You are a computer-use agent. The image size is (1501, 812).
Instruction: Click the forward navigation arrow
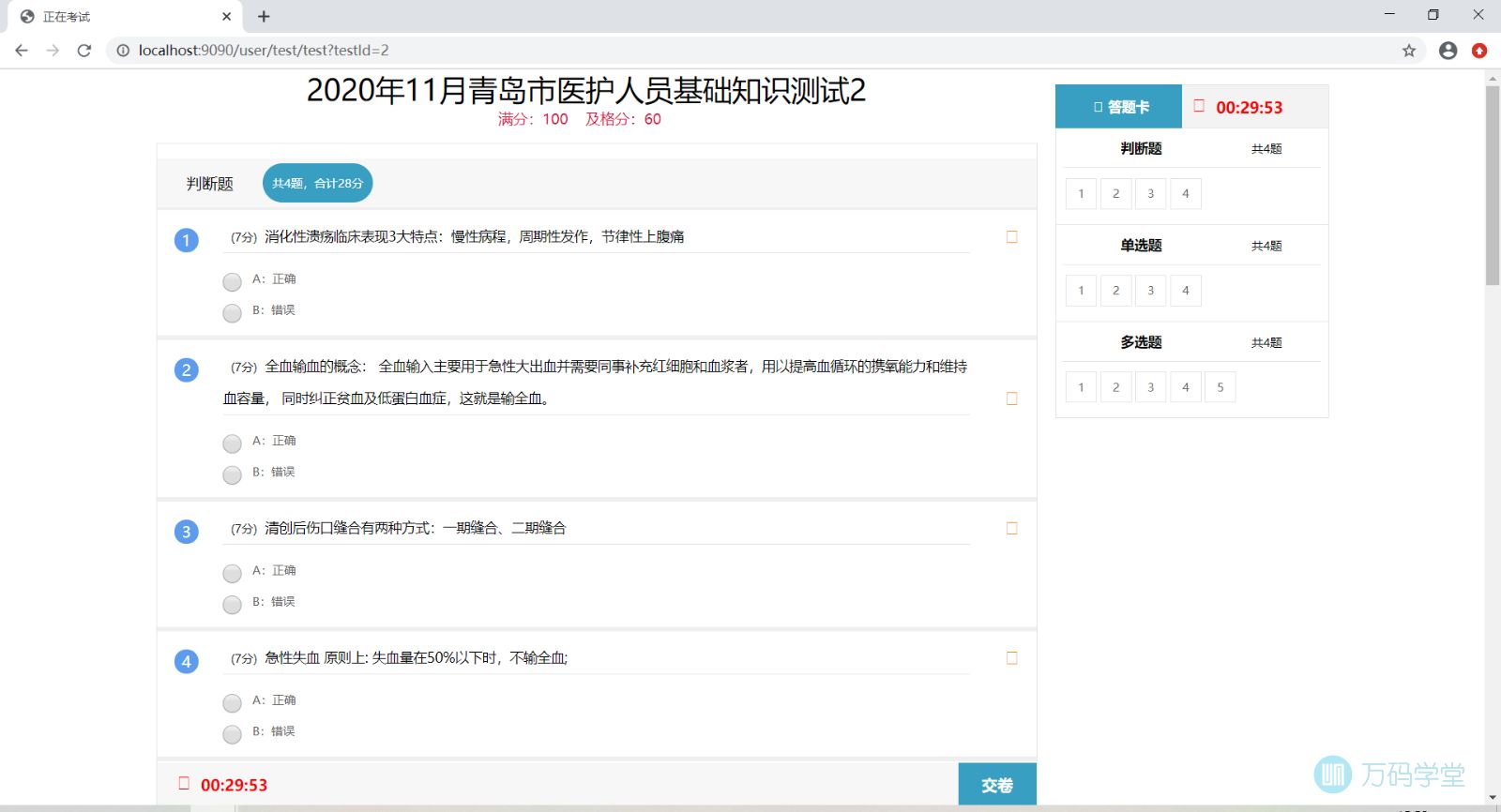(53, 51)
